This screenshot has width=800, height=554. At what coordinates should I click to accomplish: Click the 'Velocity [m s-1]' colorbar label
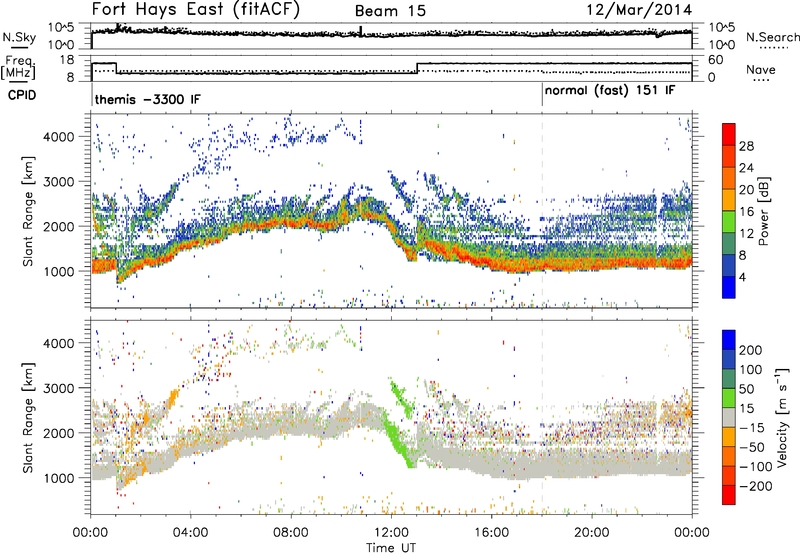pos(782,417)
